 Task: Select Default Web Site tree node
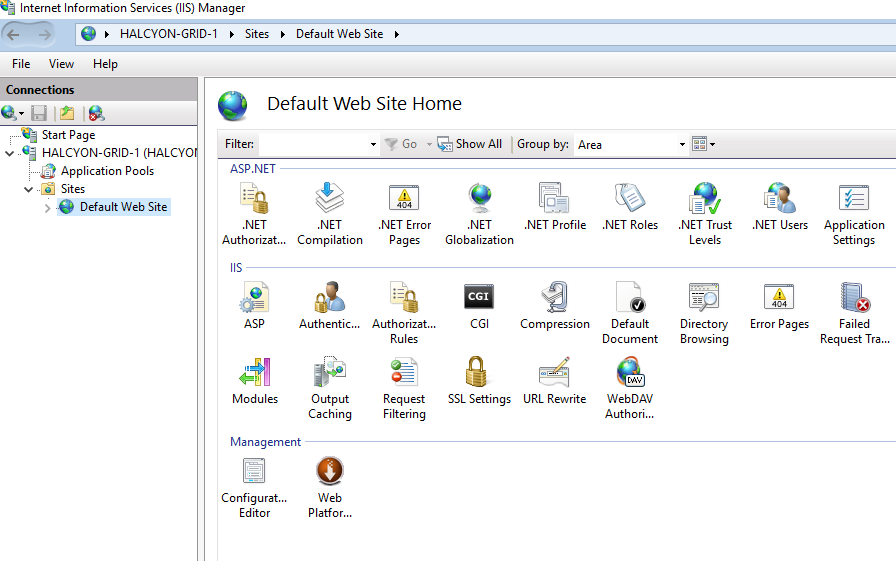coord(123,207)
